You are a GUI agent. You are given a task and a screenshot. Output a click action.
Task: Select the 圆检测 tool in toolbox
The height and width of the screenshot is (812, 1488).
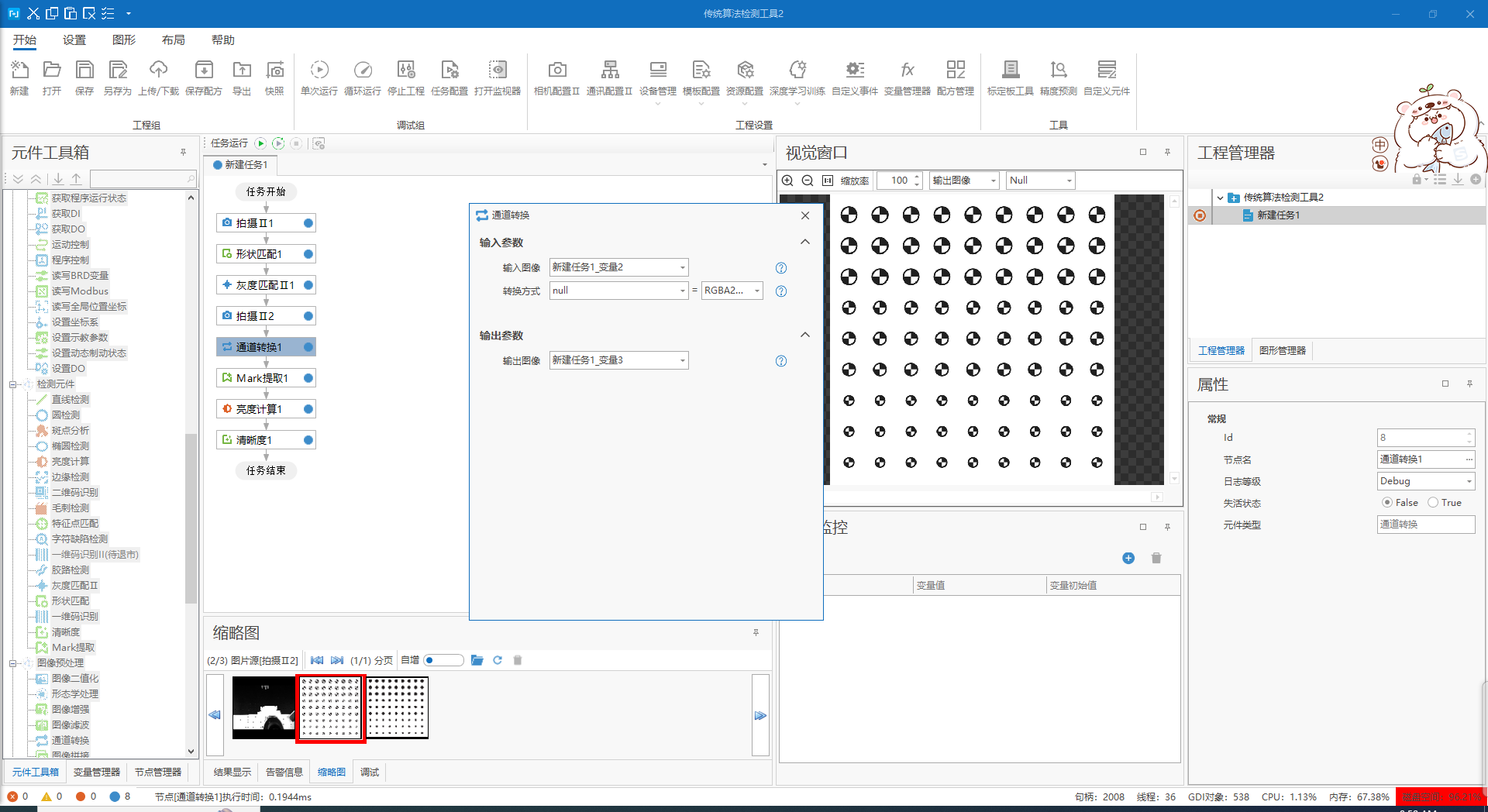click(x=65, y=415)
